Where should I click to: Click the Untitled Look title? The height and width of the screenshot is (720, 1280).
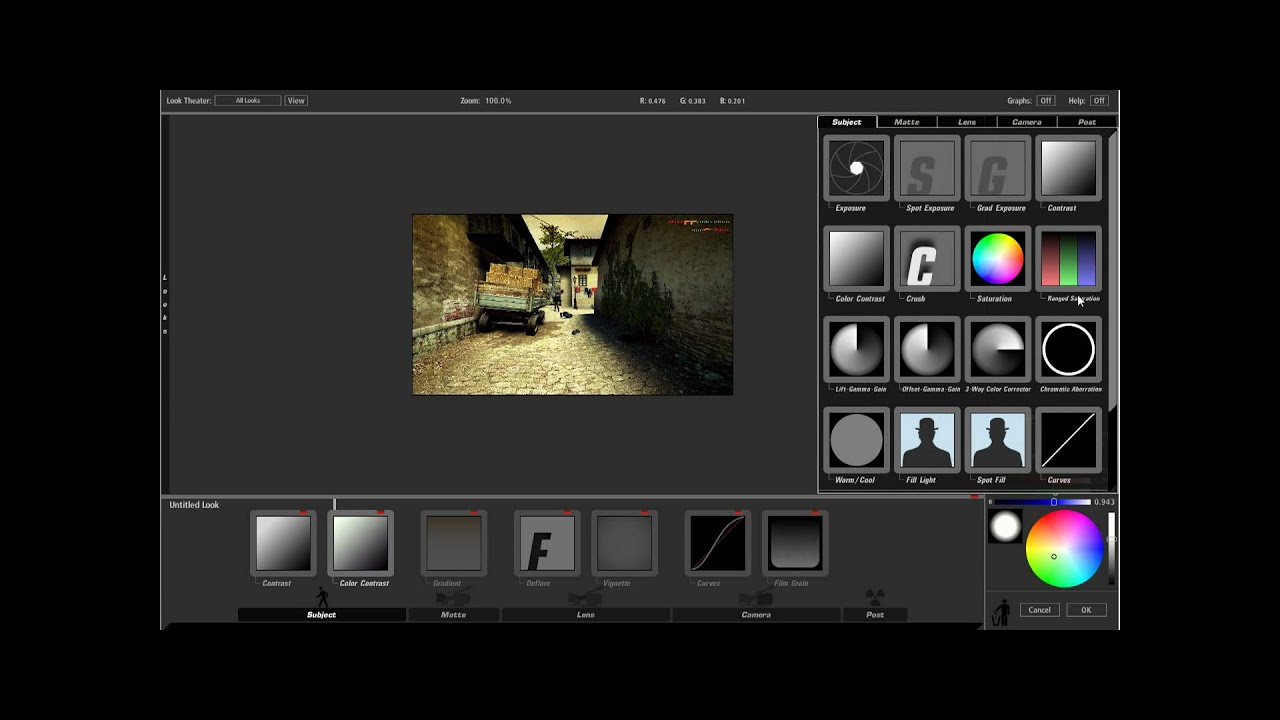point(194,505)
